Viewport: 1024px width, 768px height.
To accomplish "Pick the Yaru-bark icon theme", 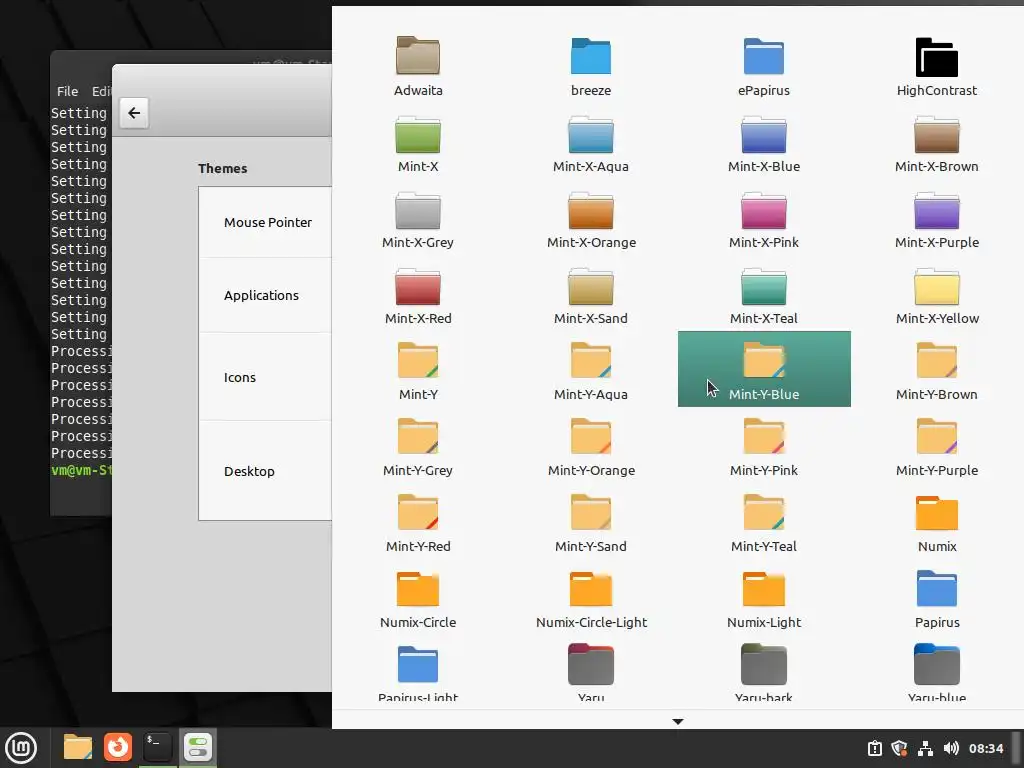I will coord(764,671).
